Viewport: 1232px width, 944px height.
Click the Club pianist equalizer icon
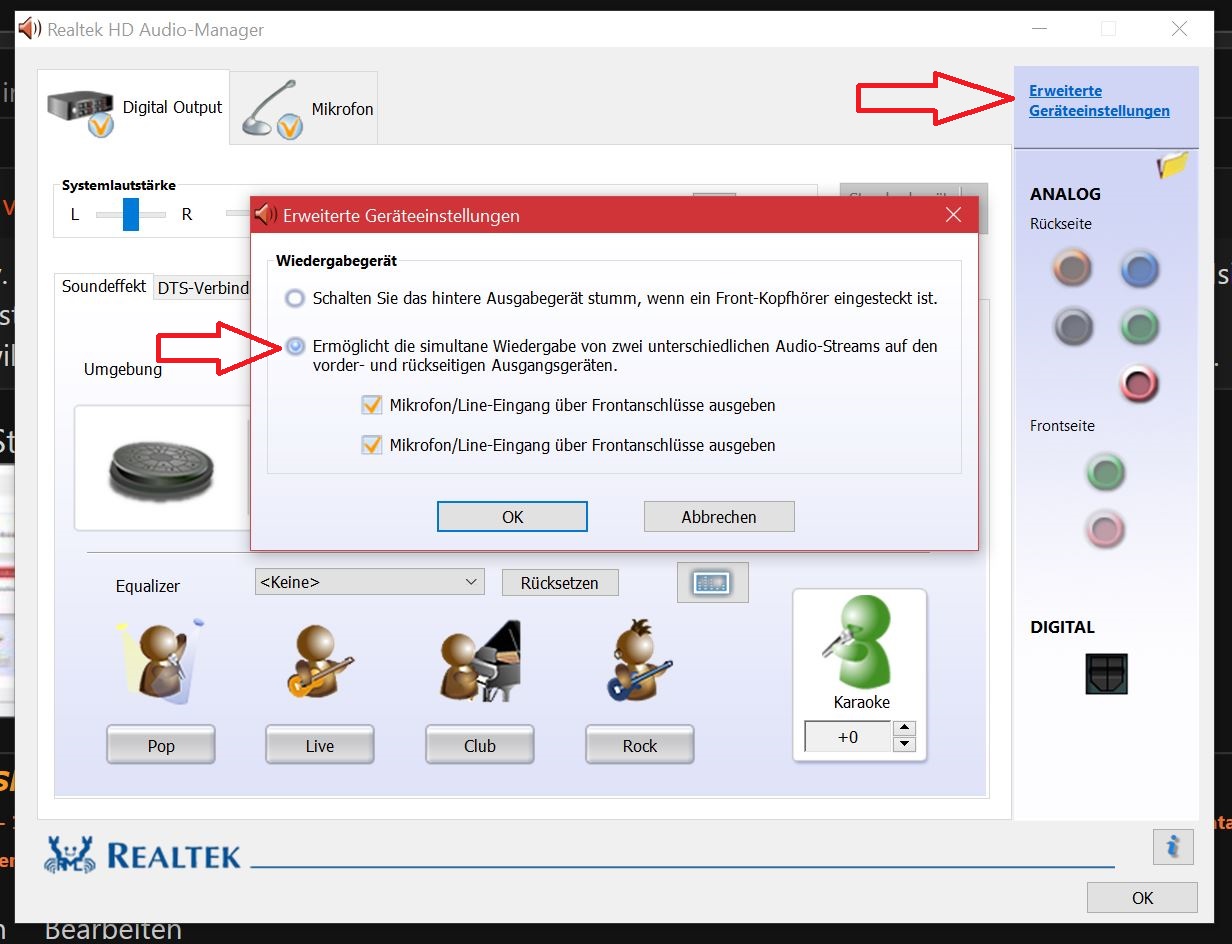coord(480,661)
